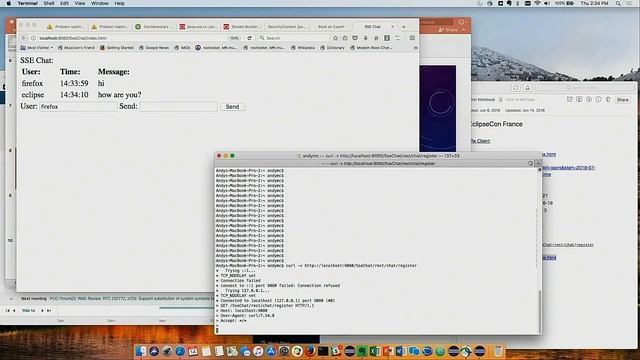Click the curl register tab in Terminal
This screenshot has height=360, width=640.
378,163
